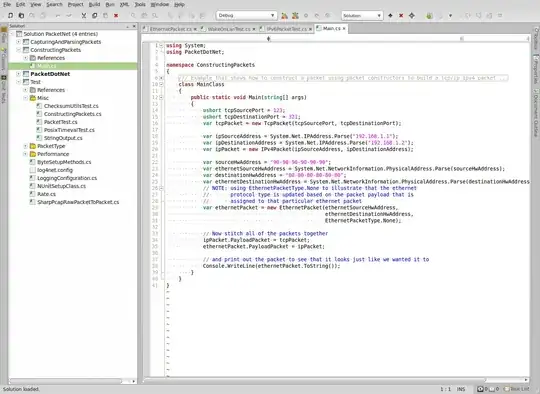Open the Solution combo box in toolbar
Image resolution: width=540 pixels, height=394 pixels.
(362, 15)
